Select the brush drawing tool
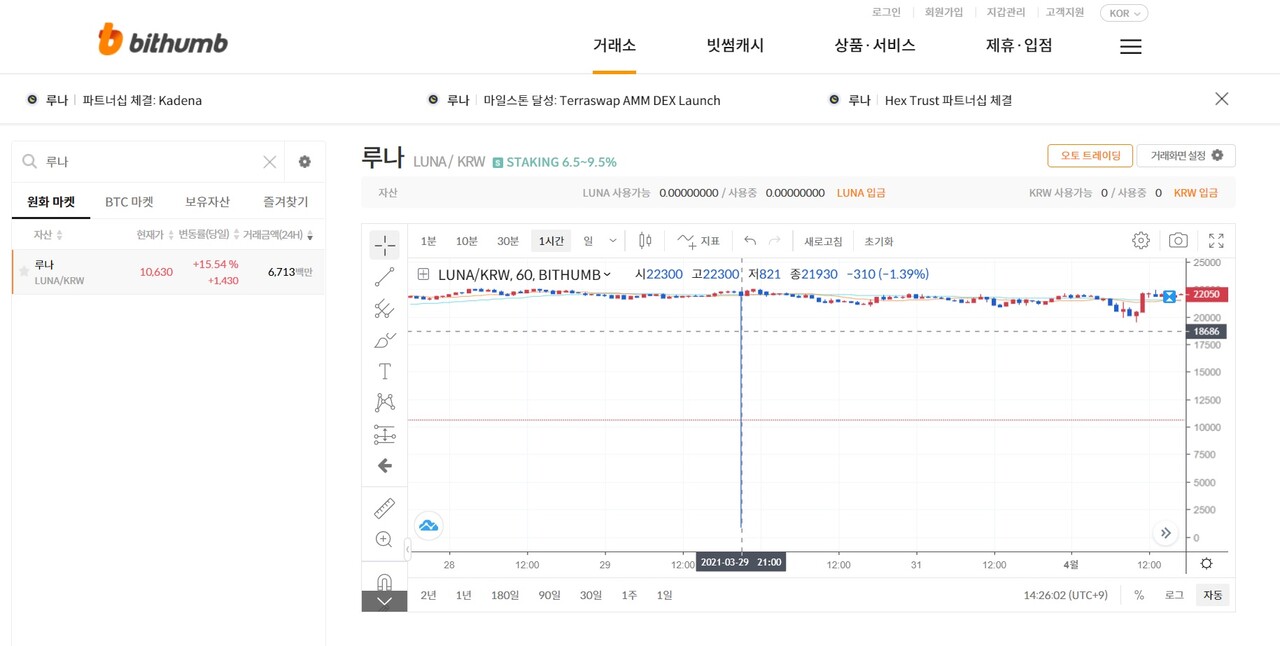The image size is (1280, 646). (x=384, y=340)
